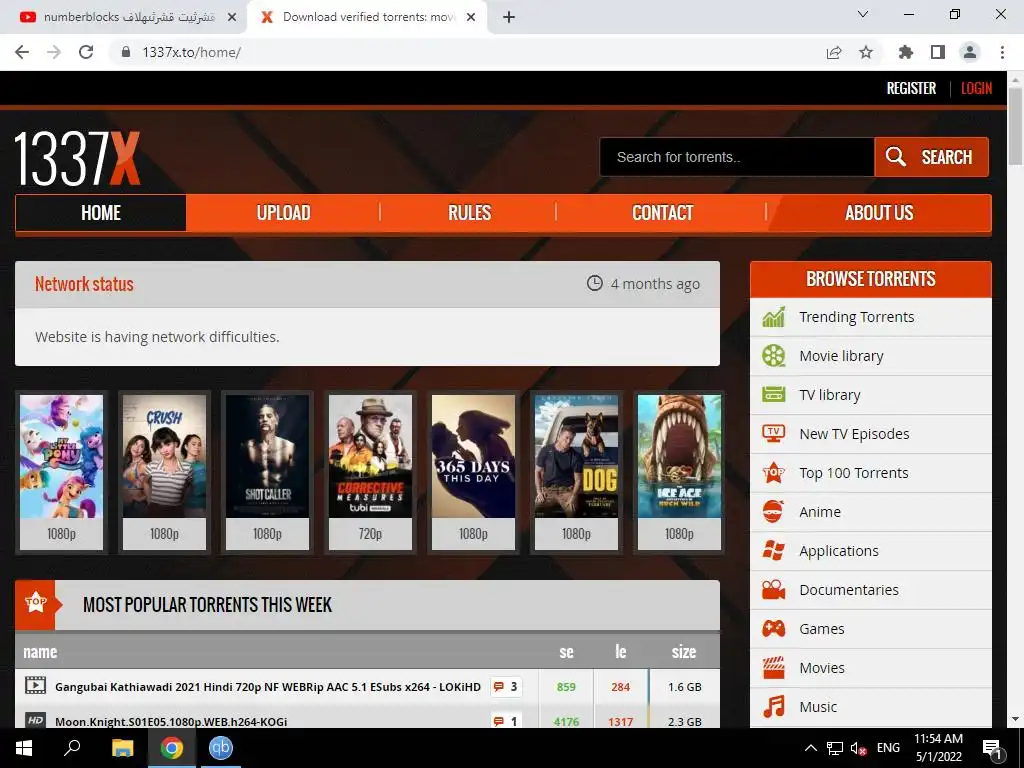Open the notification center icon
The width and height of the screenshot is (1024, 768).
(991, 749)
